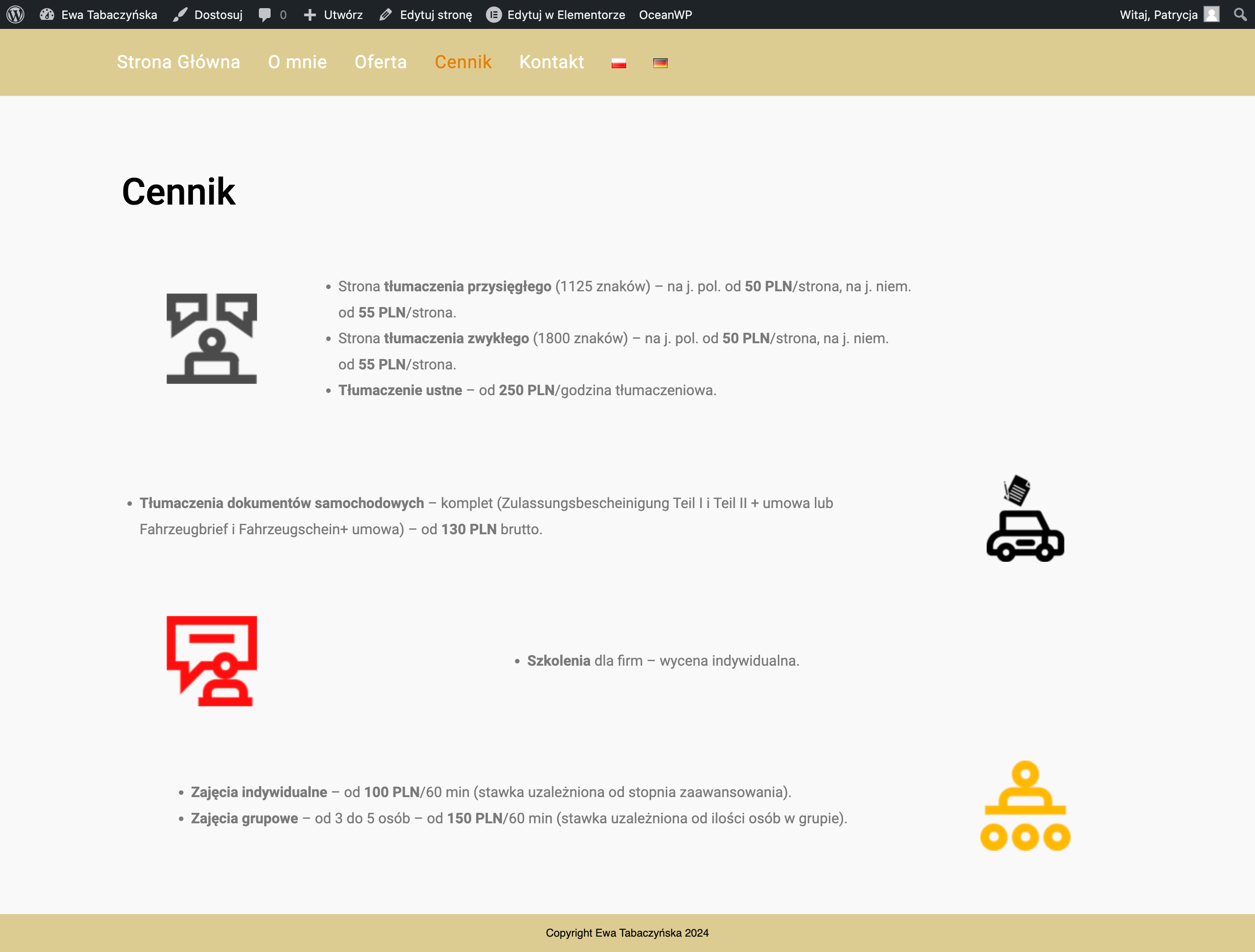Viewport: 1255px width, 952px height.
Task: Switch language via Polish flag icon
Action: pos(618,63)
